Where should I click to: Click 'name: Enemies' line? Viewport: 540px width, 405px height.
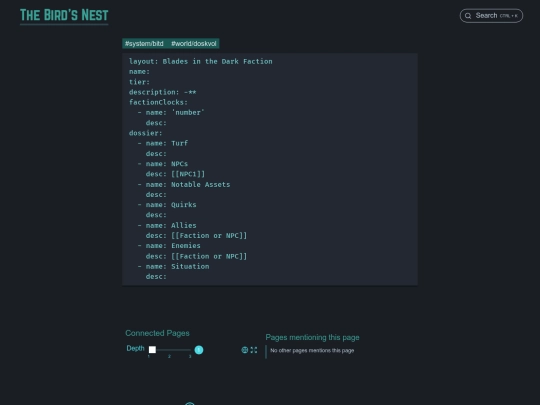173,246
